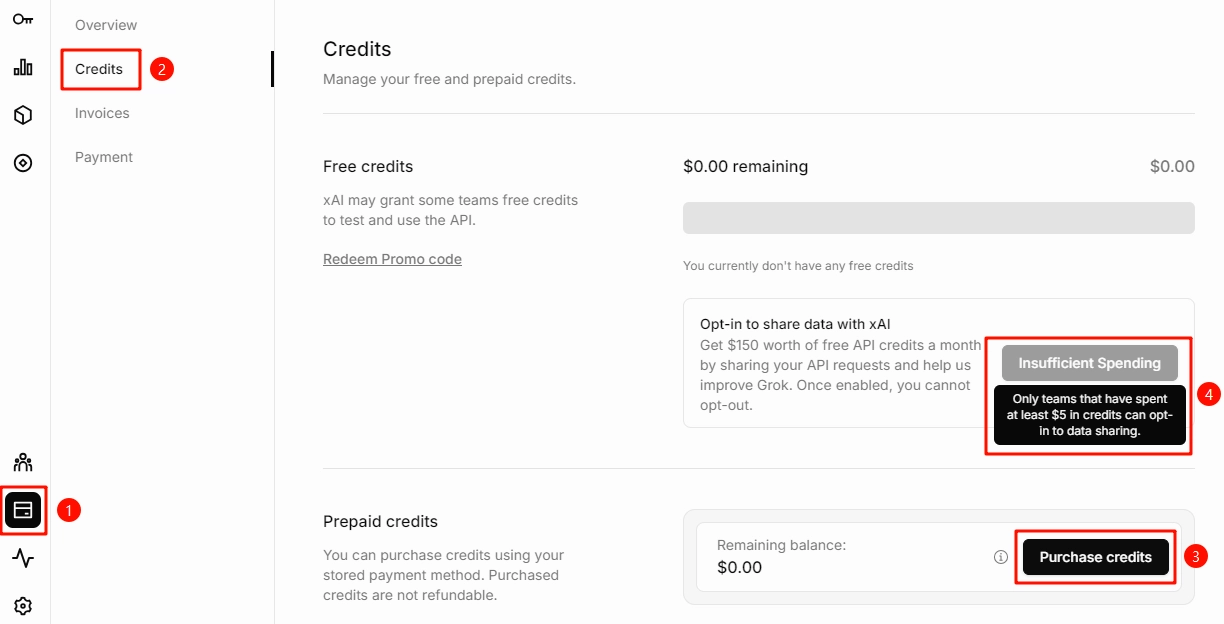Select the Credits menu item
This screenshot has height=624, width=1224.
tap(99, 69)
